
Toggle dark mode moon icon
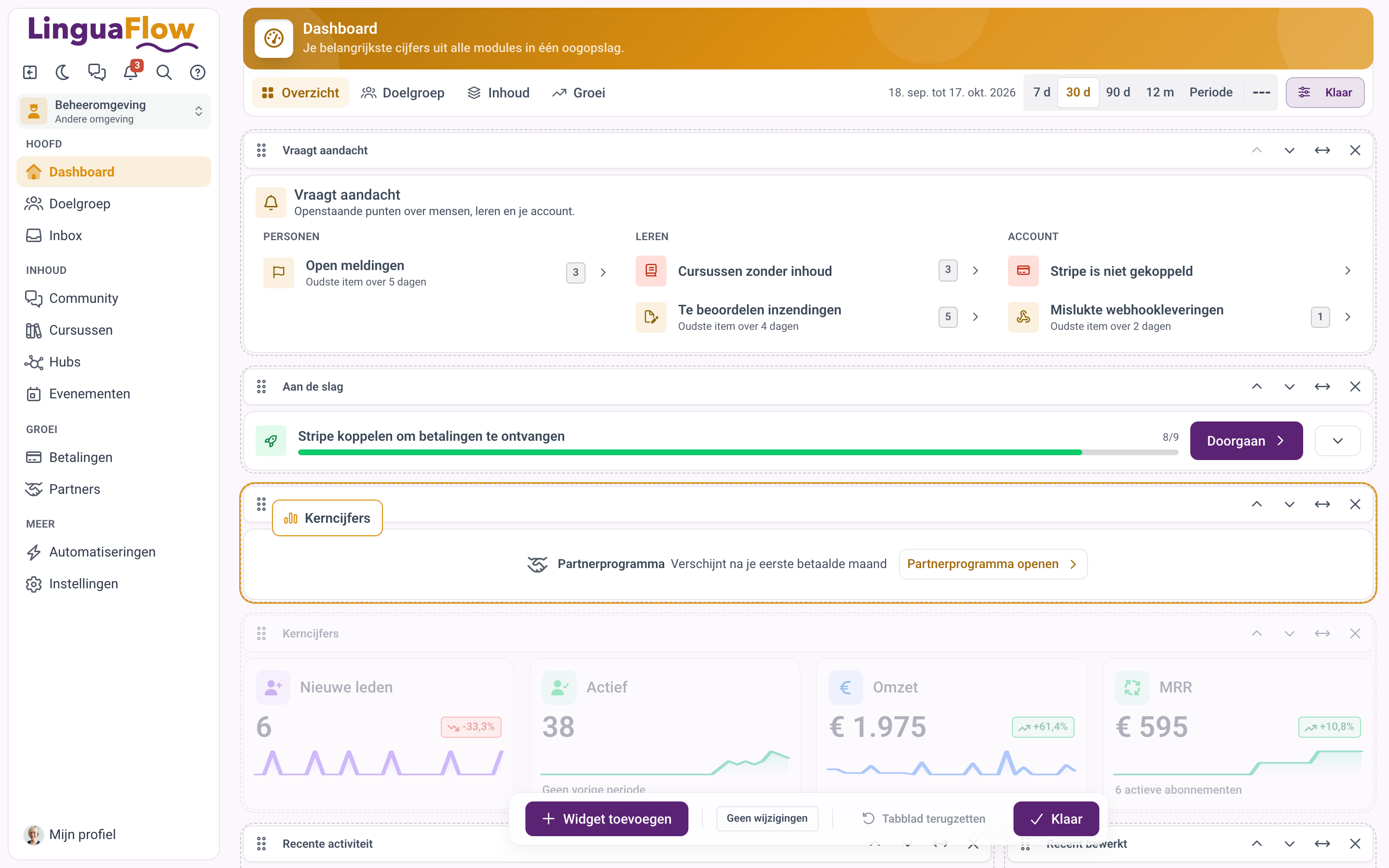click(63, 72)
